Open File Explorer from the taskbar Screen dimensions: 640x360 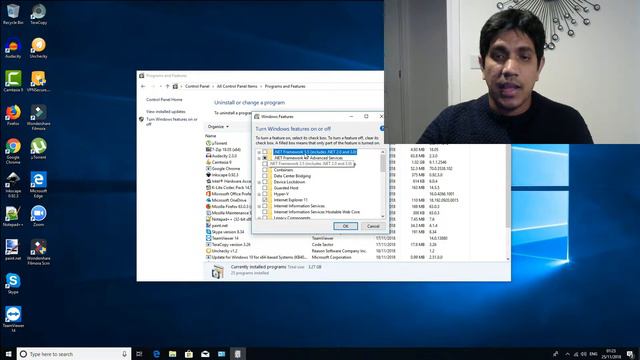(x=173, y=354)
